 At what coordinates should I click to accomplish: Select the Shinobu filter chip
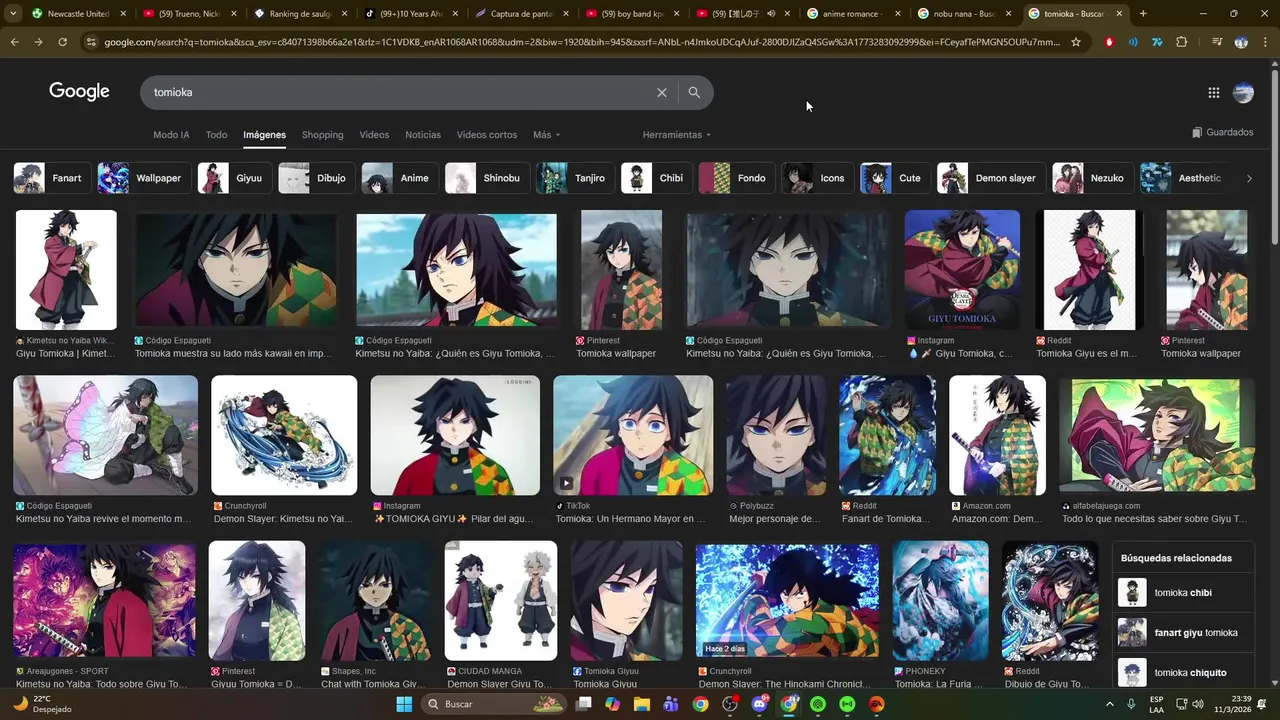click(487, 178)
